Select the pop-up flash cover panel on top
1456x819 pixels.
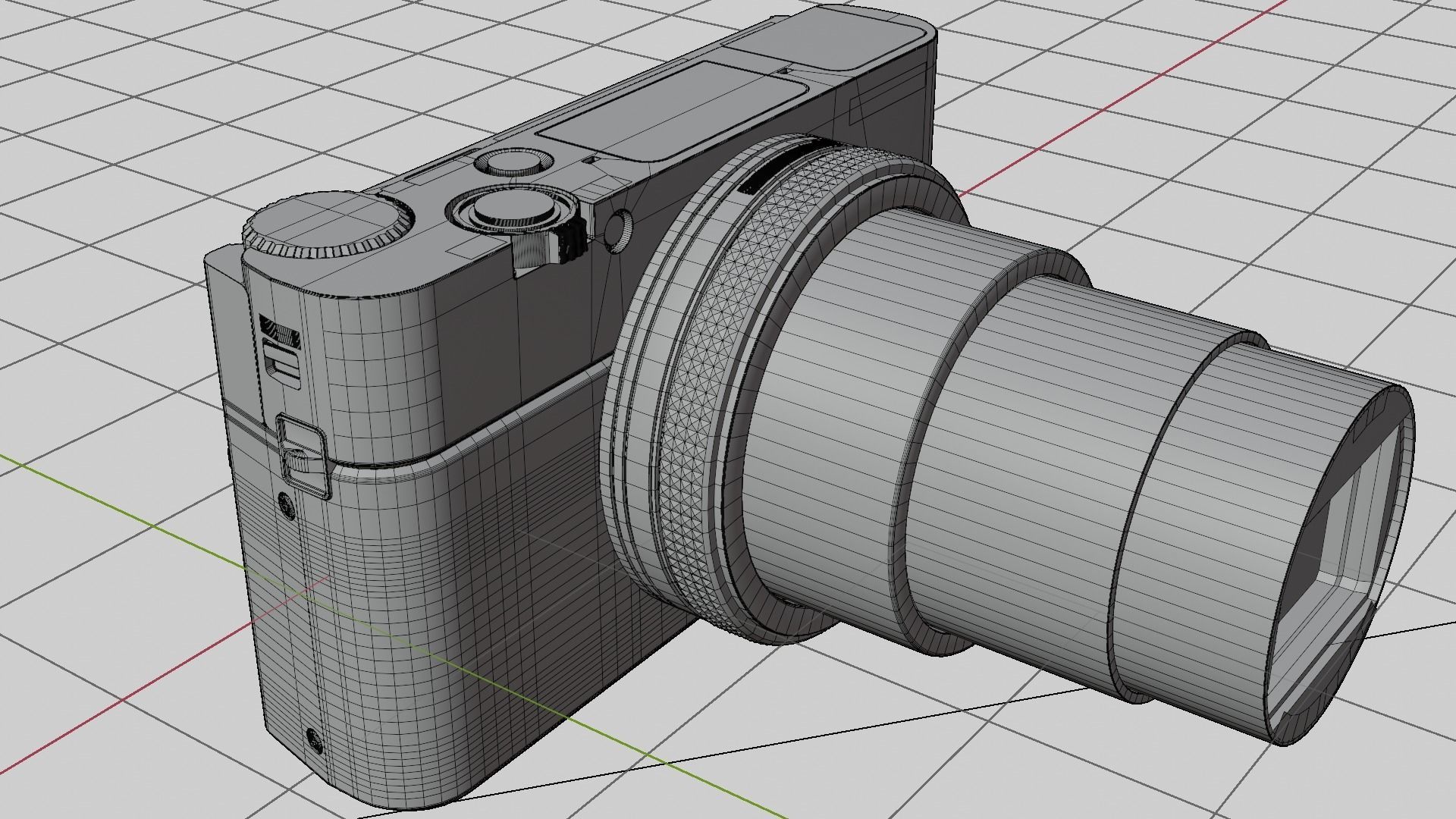coord(672,110)
